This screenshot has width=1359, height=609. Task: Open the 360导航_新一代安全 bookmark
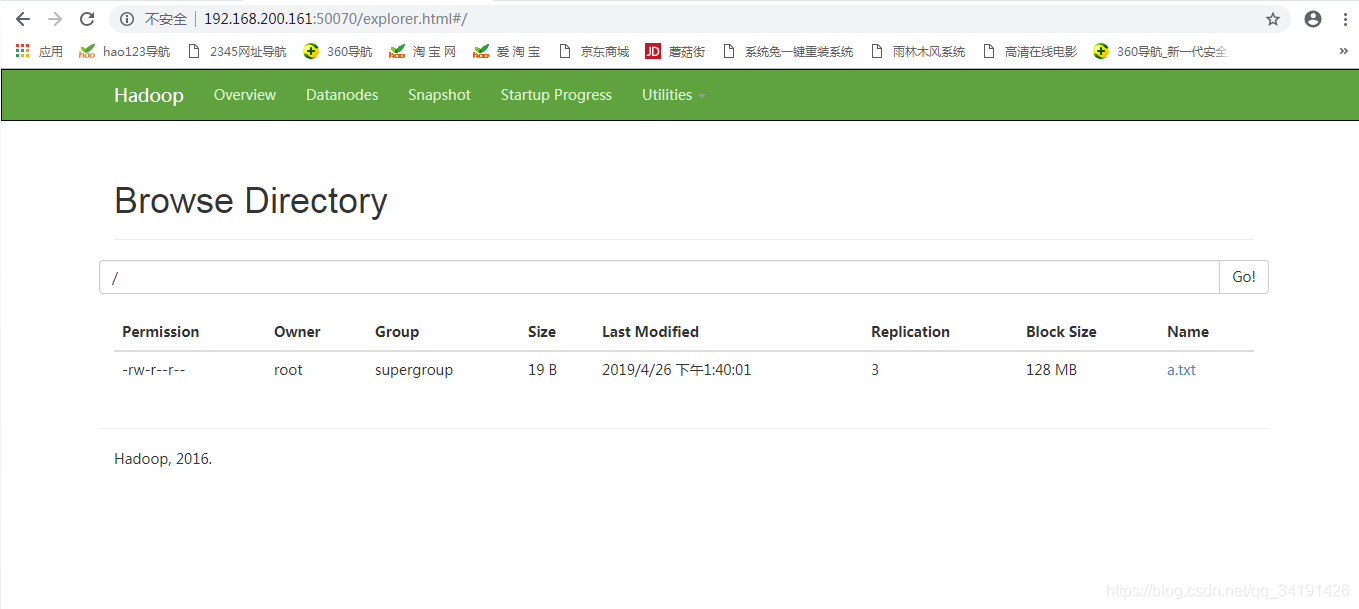click(1160, 51)
